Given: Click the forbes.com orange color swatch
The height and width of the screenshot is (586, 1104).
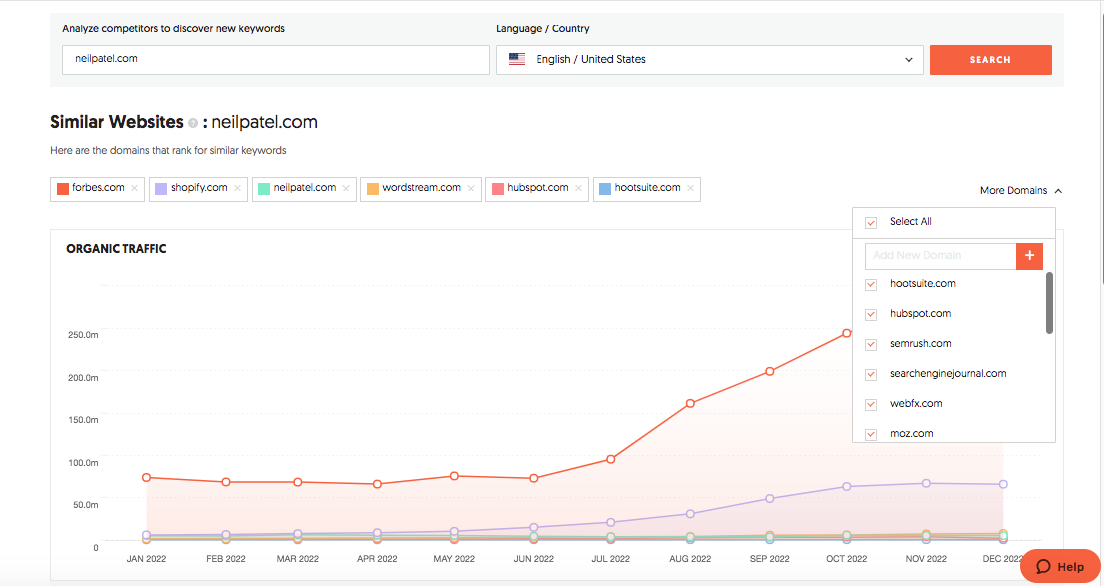Looking at the screenshot, I should 63,188.
